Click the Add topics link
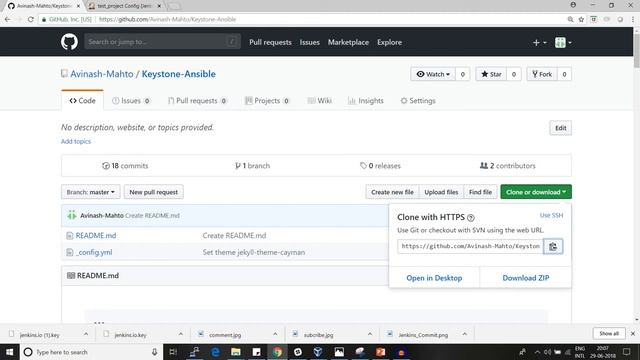 click(76, 141)
